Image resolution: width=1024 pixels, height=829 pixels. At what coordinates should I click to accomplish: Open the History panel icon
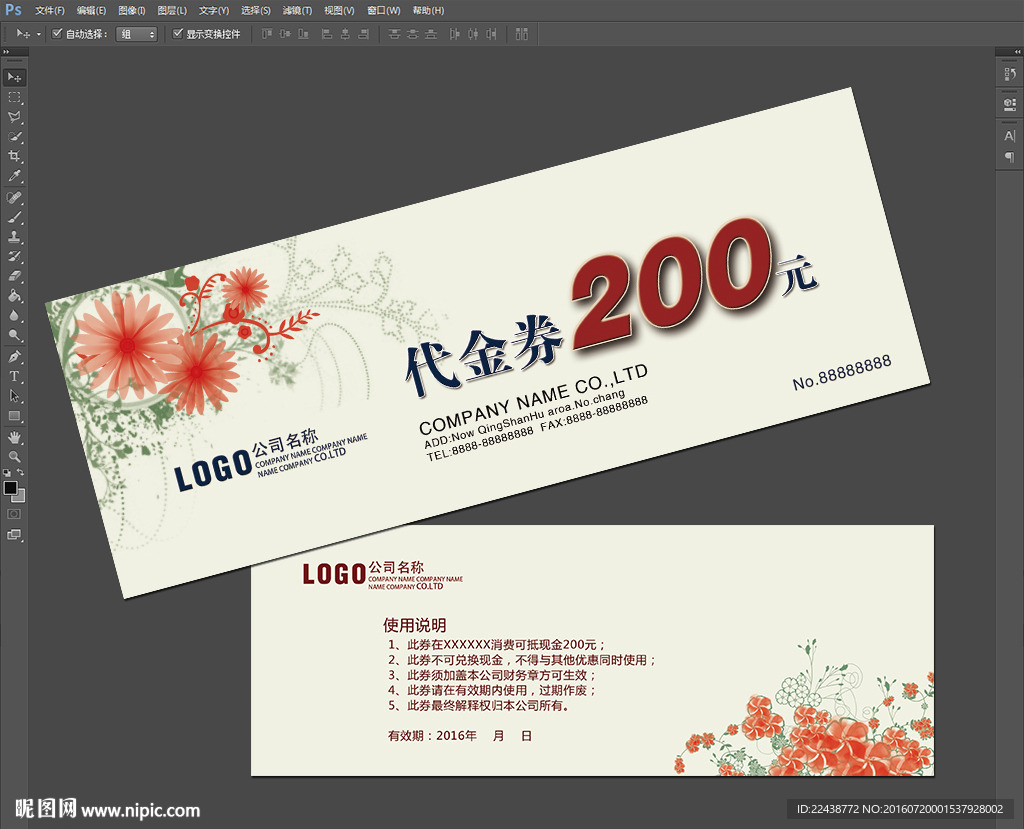coord(1010,74)
